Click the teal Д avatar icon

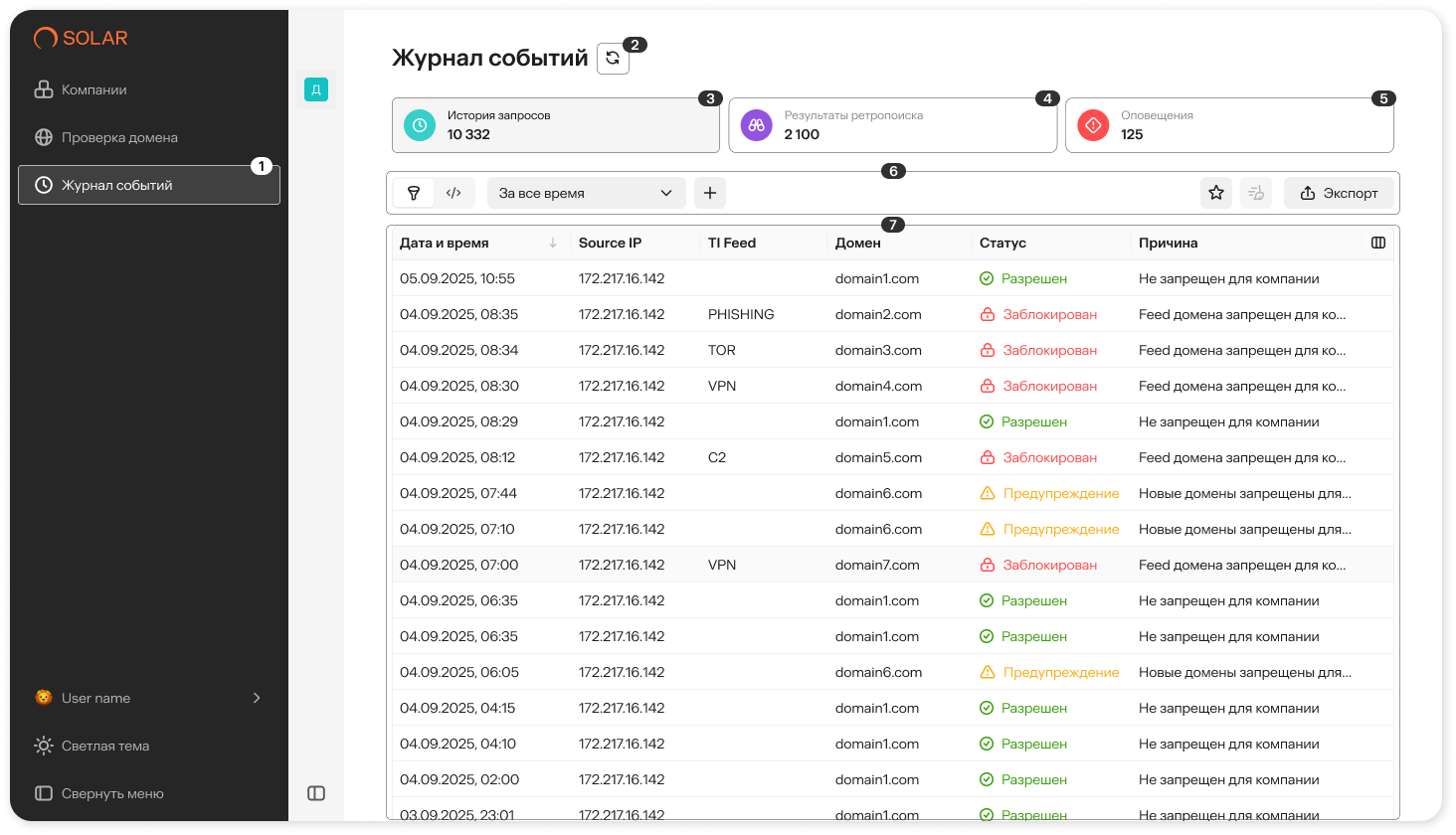(316, 89)
